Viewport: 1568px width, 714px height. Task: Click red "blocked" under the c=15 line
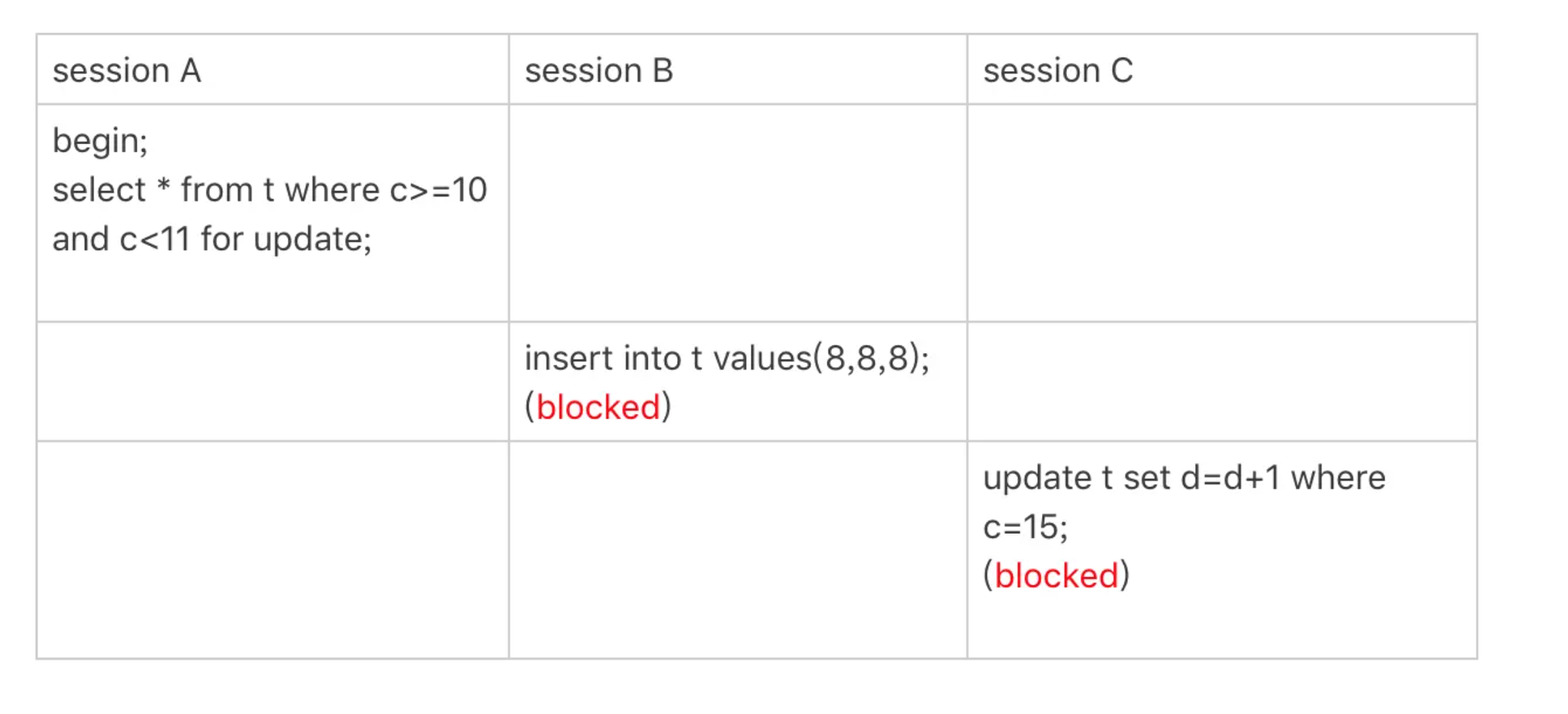pyautogui.click(x=1056, y=576)
